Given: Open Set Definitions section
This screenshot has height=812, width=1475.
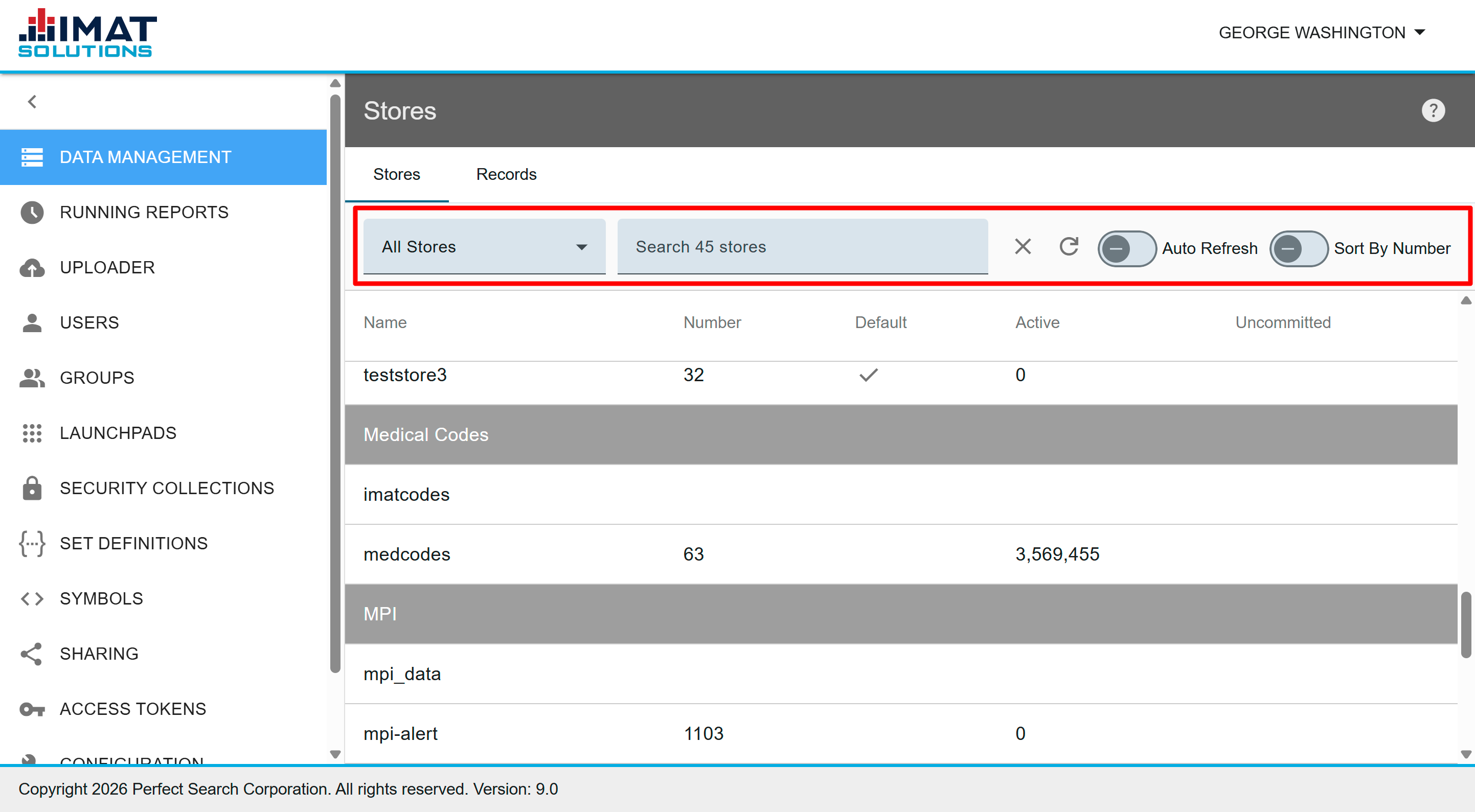Looking at the screenshot, I should pyautogui.click(x=164, y=544).
